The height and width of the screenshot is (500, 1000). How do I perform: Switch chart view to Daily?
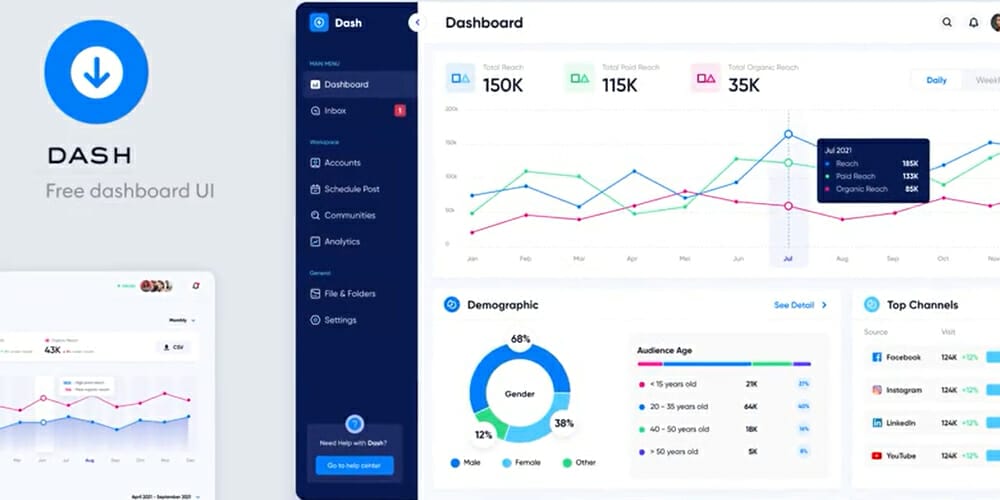(x=936, y=80)
